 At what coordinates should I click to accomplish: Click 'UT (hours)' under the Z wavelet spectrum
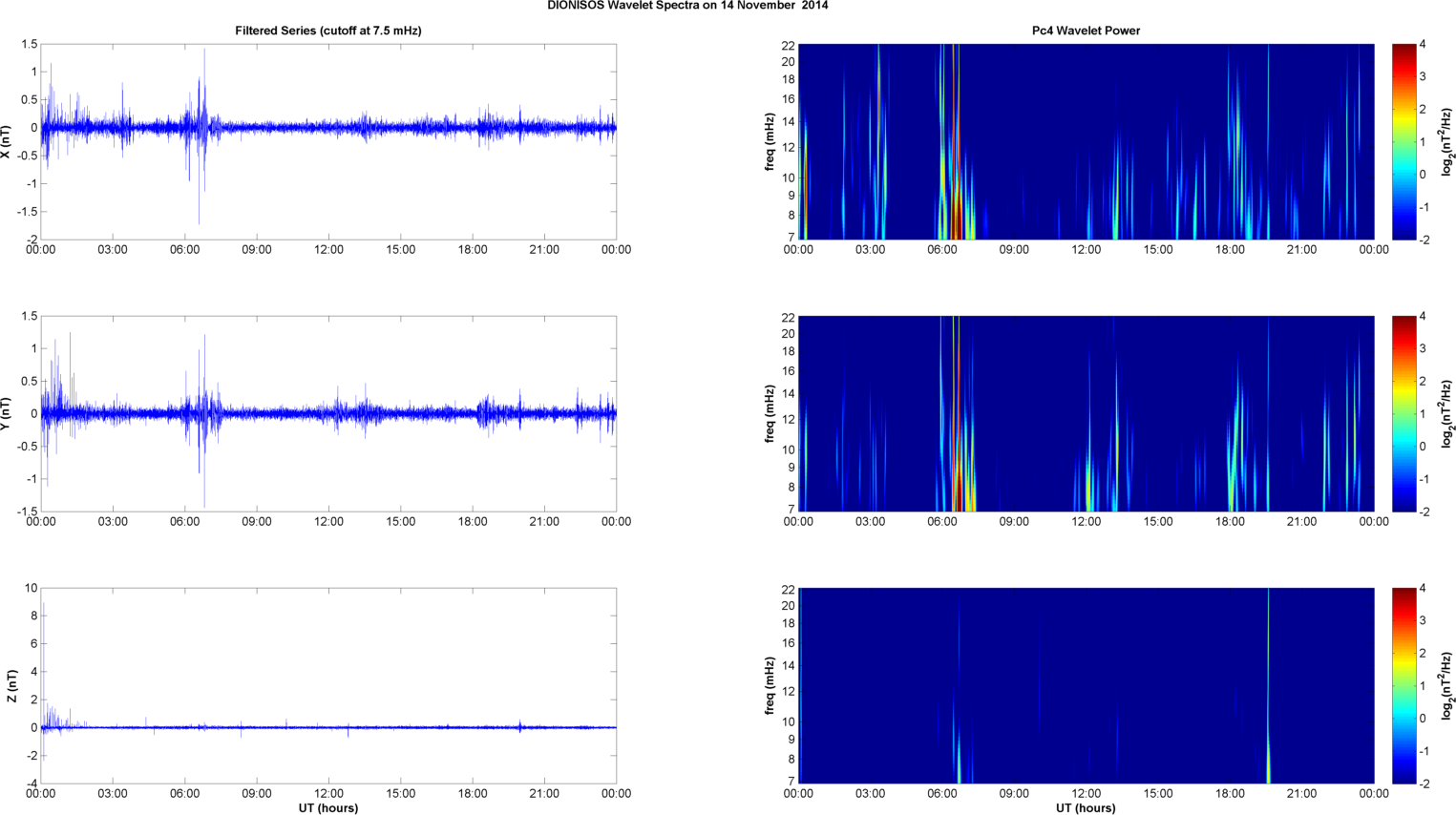(1086, 808)
